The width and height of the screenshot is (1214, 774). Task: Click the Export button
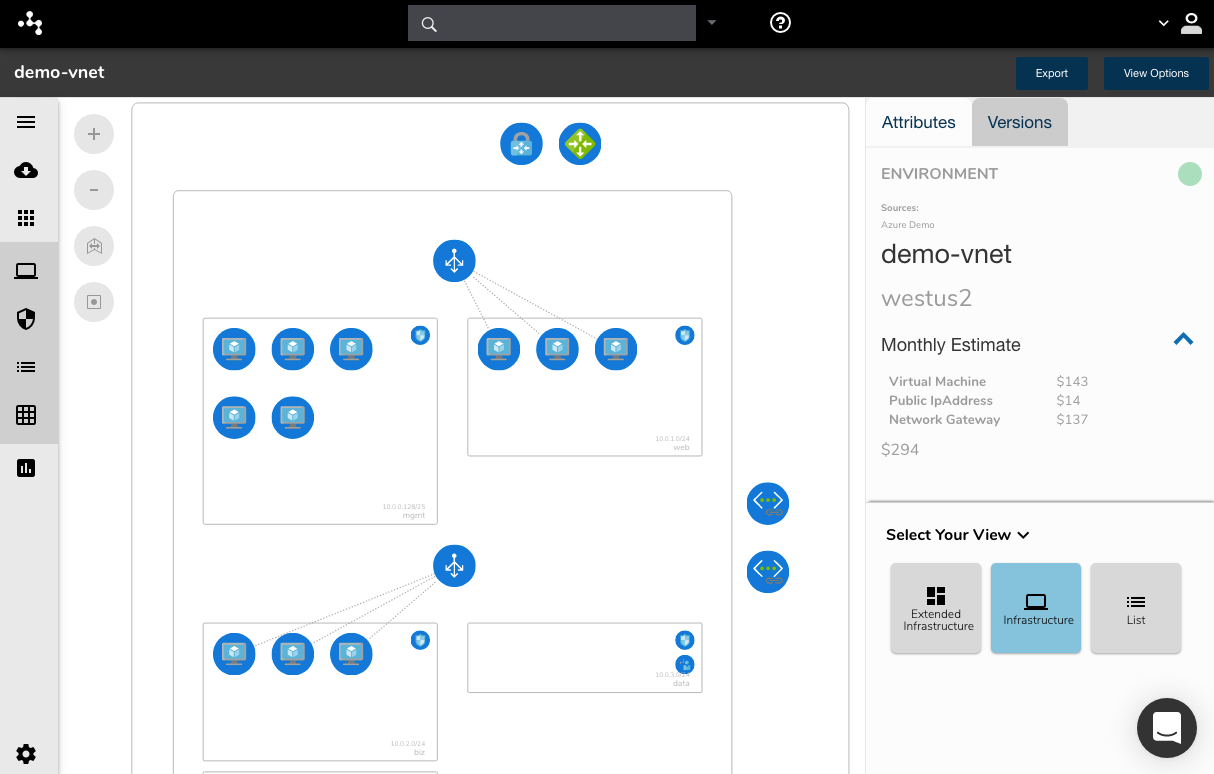[x=1051, y=73]
